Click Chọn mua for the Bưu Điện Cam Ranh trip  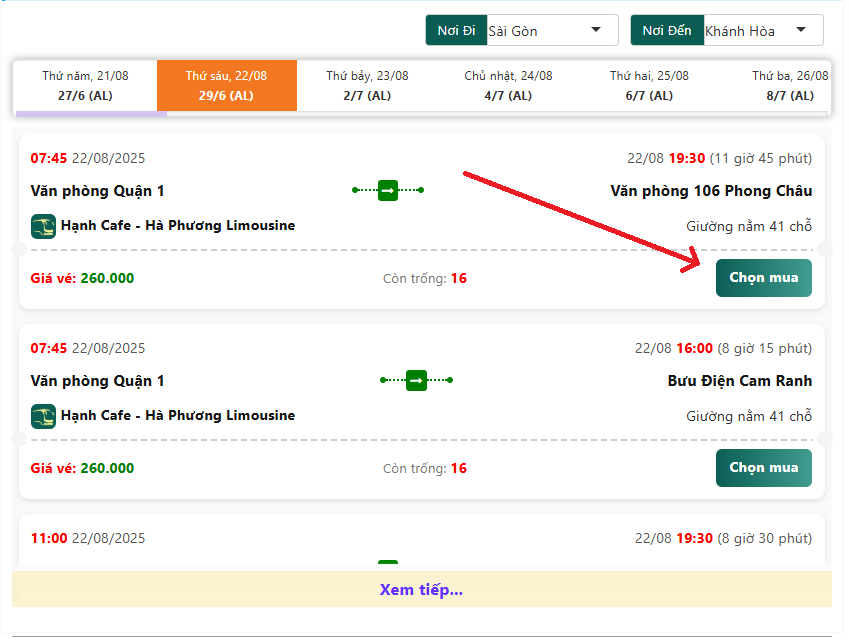coord(763,468)
